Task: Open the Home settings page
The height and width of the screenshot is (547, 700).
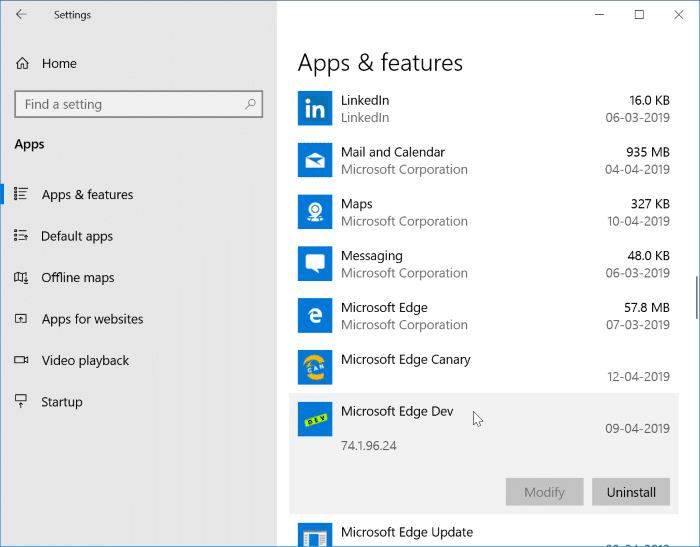Action: pyautogui.click(x=59, y=63)
